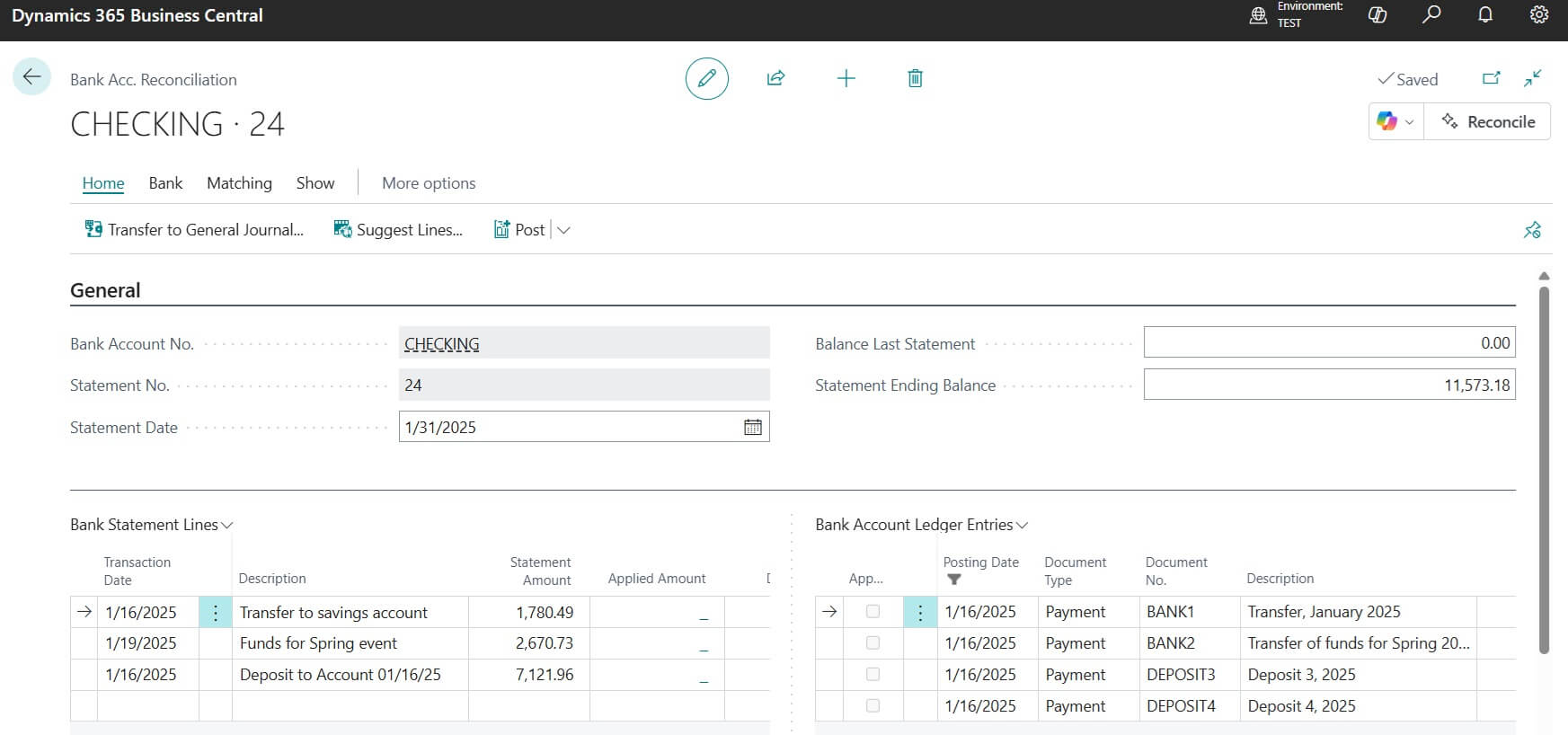Open page in new window icon

click(1491, 79)
